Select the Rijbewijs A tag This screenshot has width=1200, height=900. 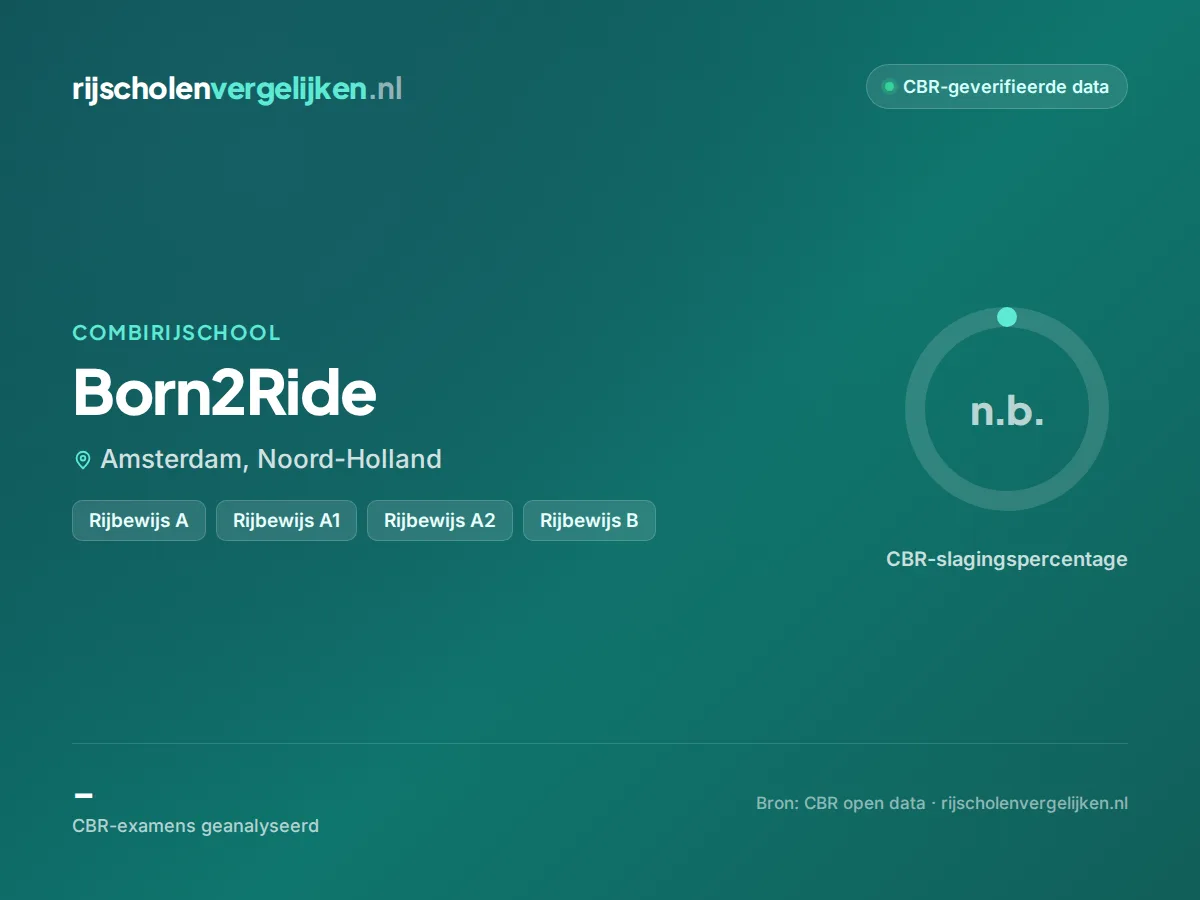tap(139, 520)
